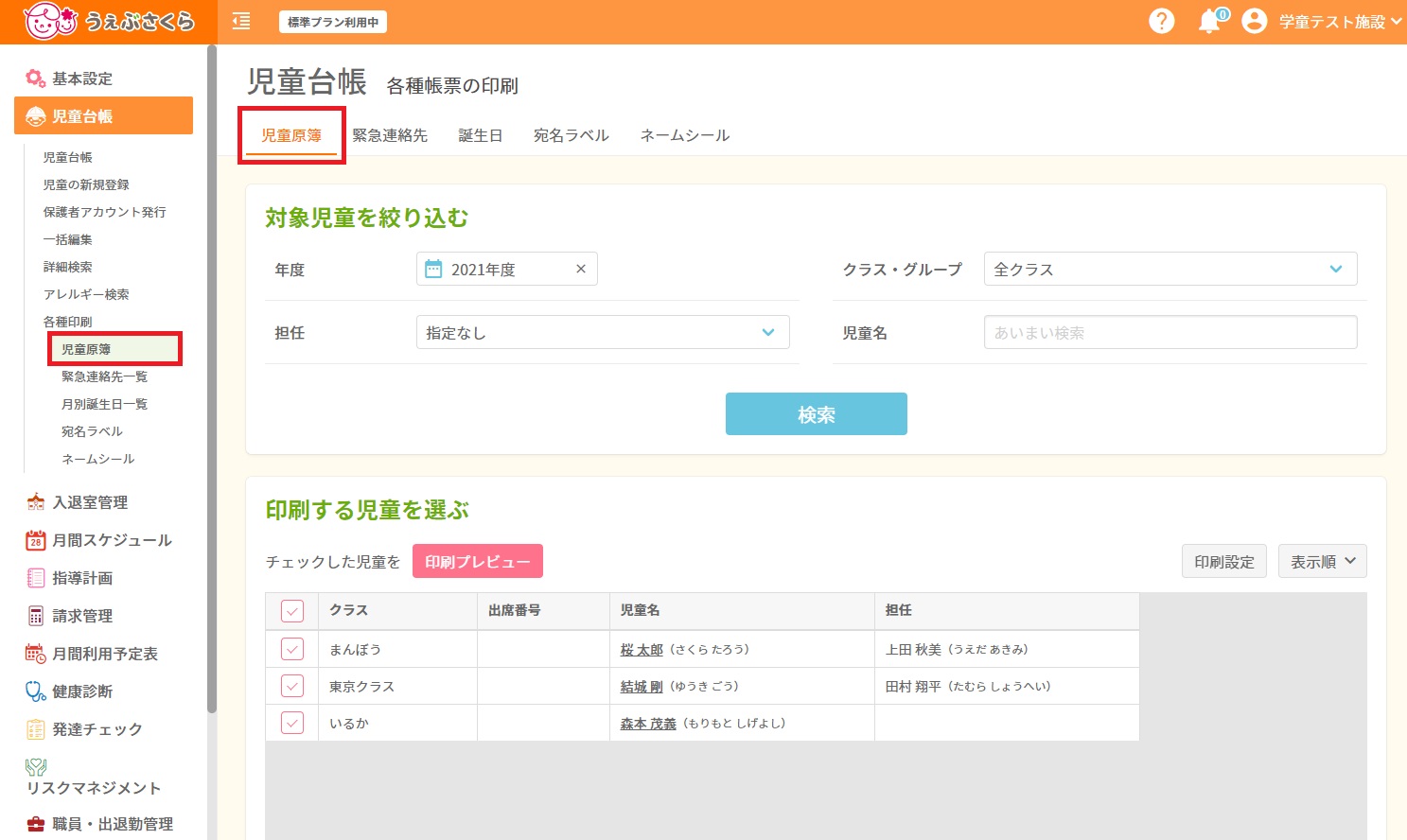1407x840 pixels.
Task: Open the 担任 dropdown showing 指定なし
Action: (x=603, y=332)
